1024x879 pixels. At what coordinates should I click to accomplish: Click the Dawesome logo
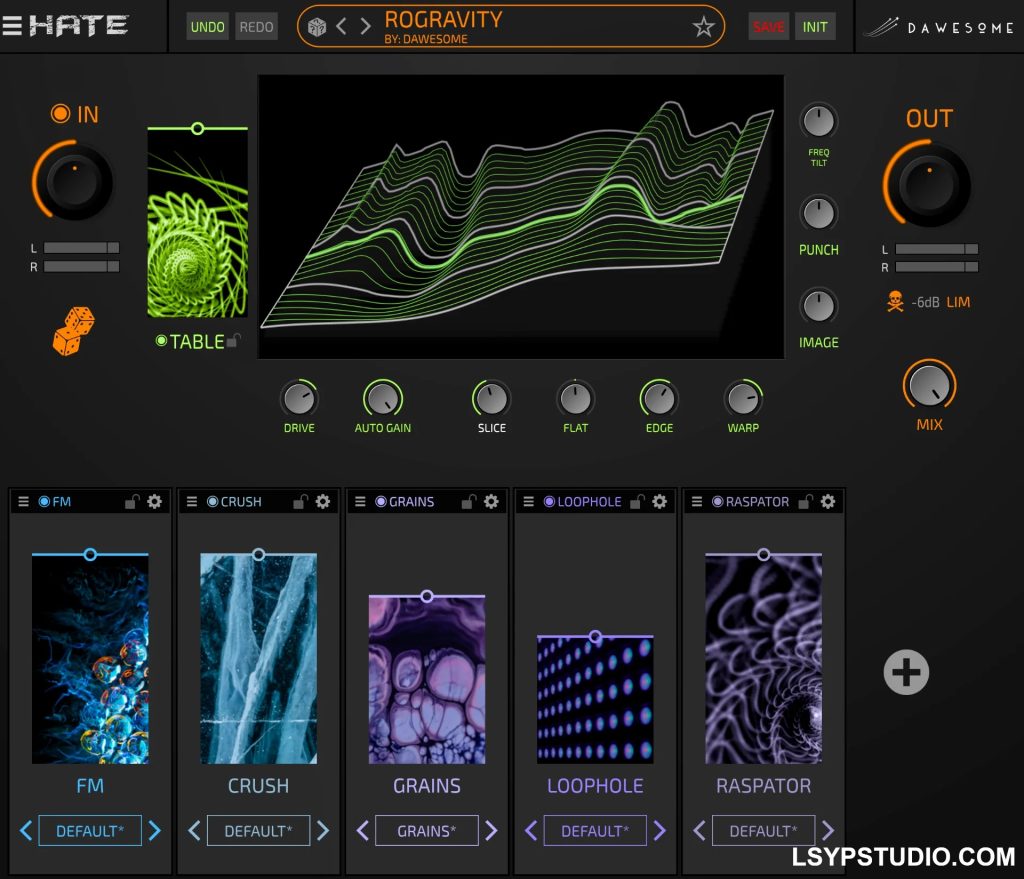938,27
